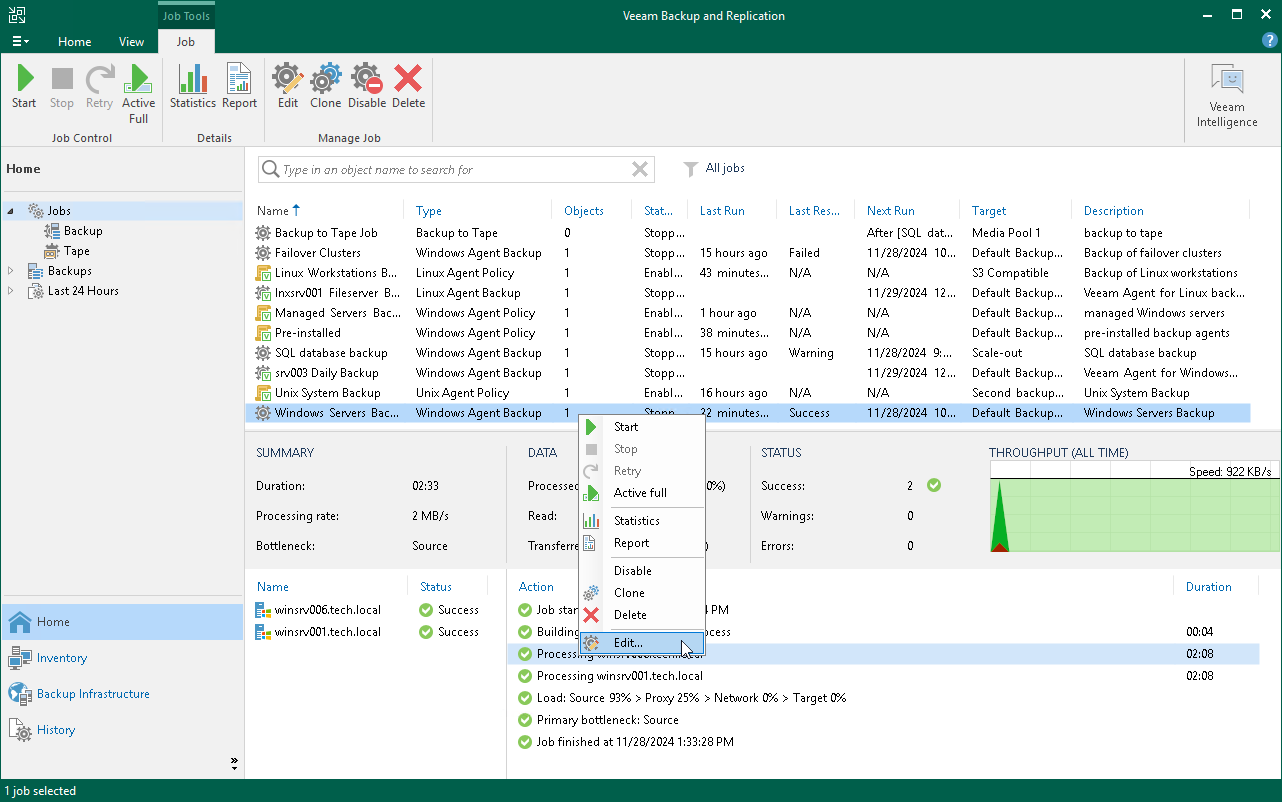The image size is (1282, 802).
Task: Expand the Backups tree node
Action: click(x=11, y=271)
